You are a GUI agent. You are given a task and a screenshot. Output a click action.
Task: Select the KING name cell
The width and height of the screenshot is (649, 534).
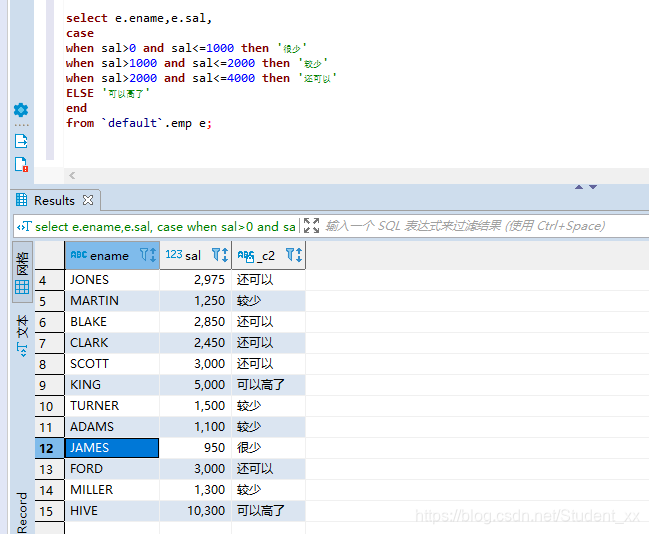[112, 385]
